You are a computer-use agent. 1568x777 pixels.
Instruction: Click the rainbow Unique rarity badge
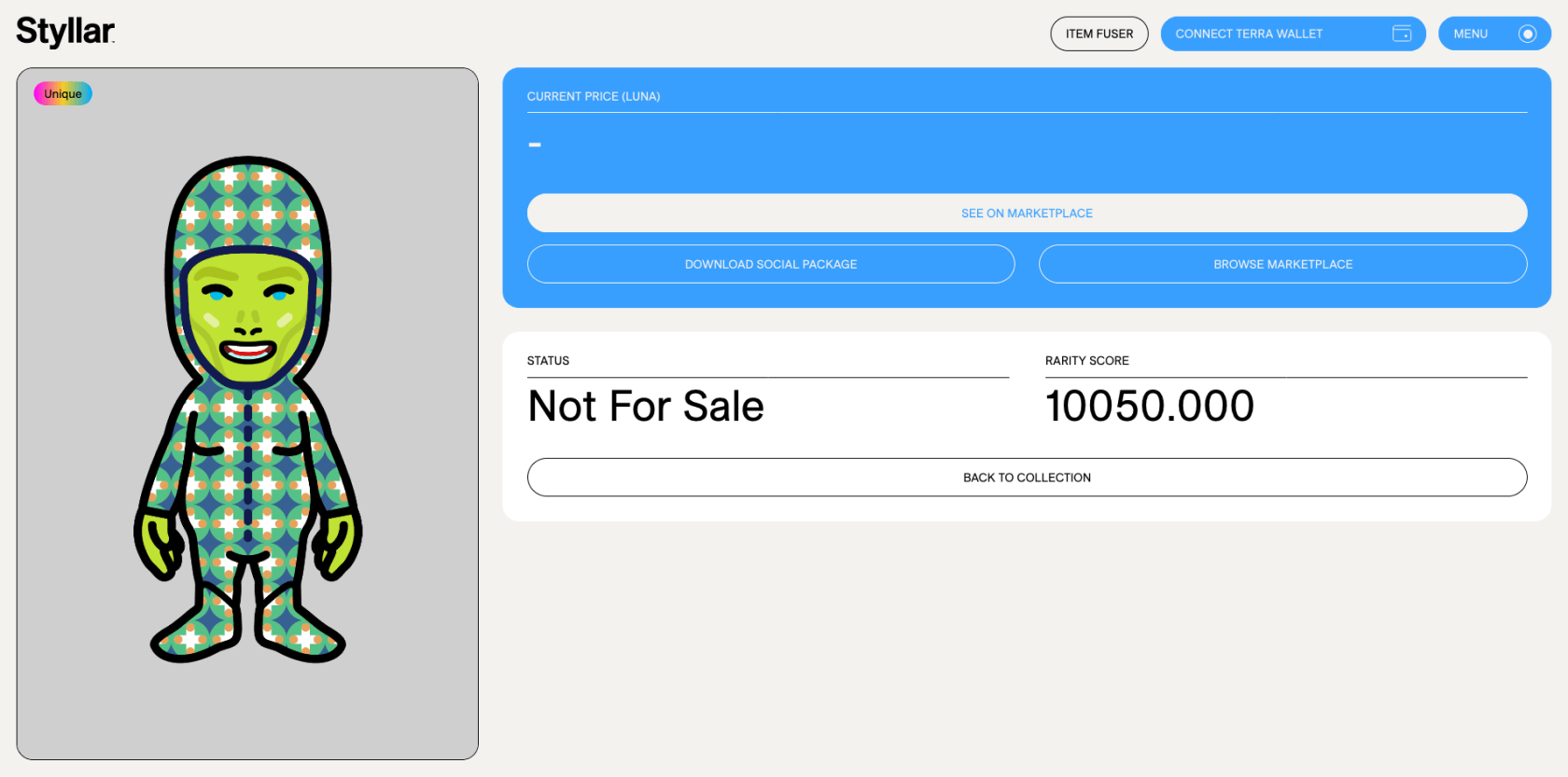pos(63,93)
